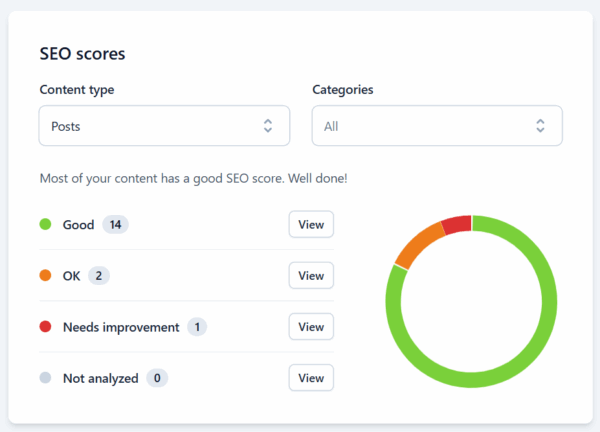
Task: View posts with a Good SEO score
Action: click(x=311, y=225)
